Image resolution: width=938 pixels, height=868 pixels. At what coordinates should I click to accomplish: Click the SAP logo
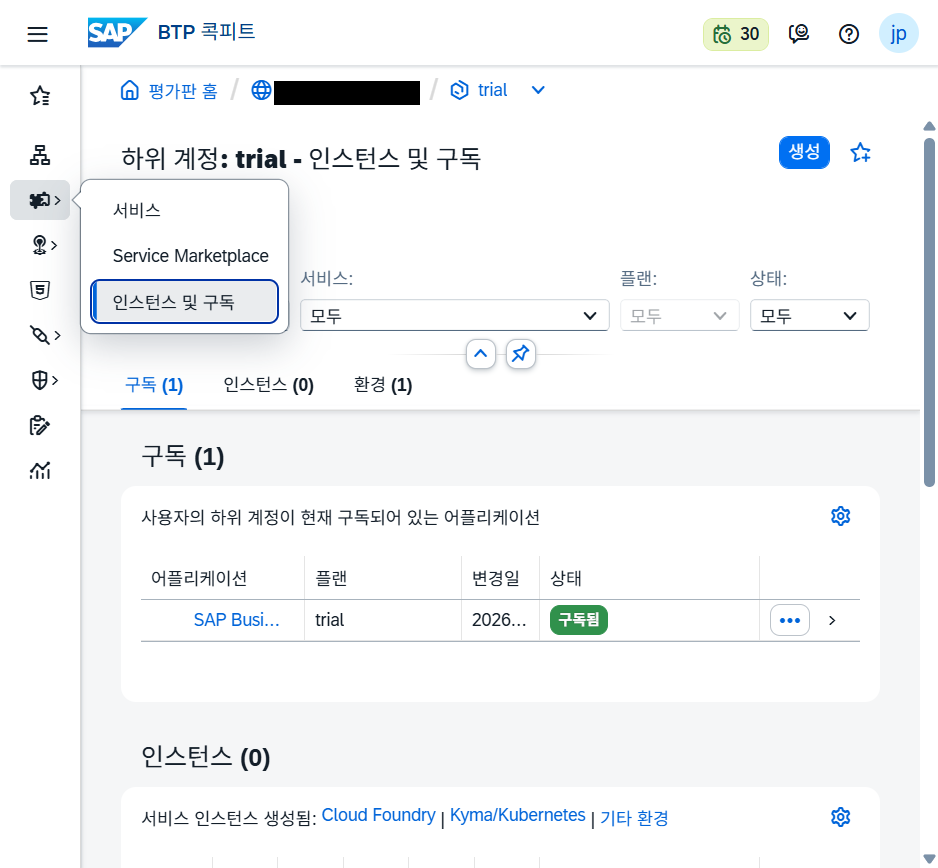(117, 32)
